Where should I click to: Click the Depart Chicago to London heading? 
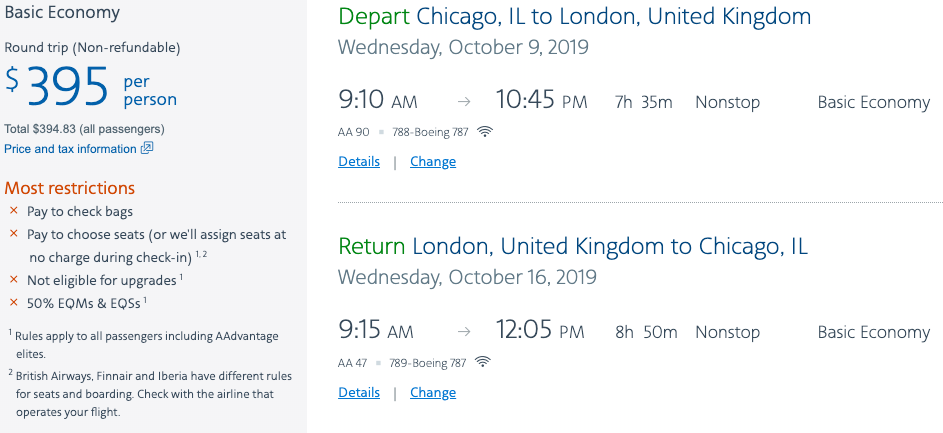[575, 17]
